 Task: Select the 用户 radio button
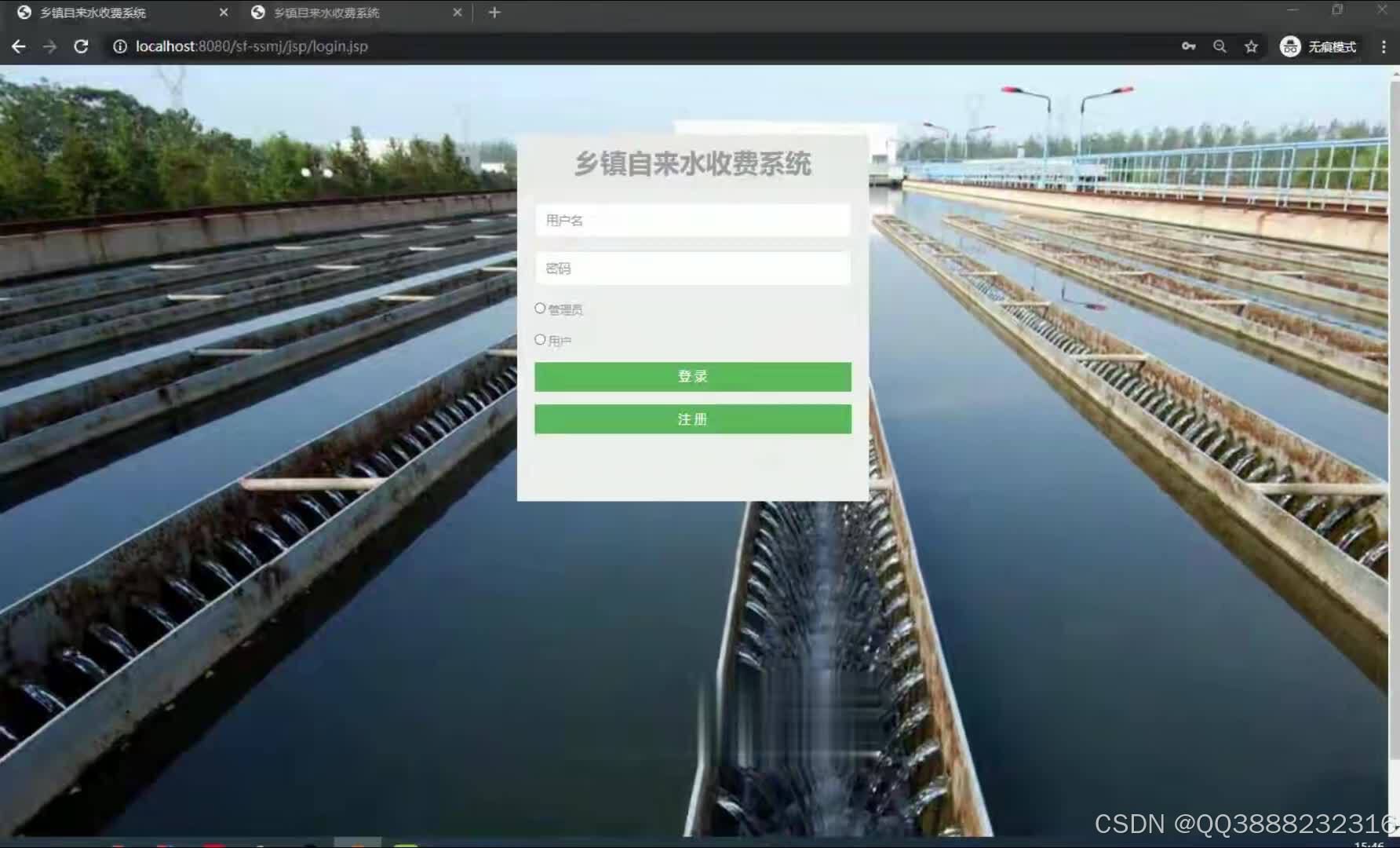point(540,340)
